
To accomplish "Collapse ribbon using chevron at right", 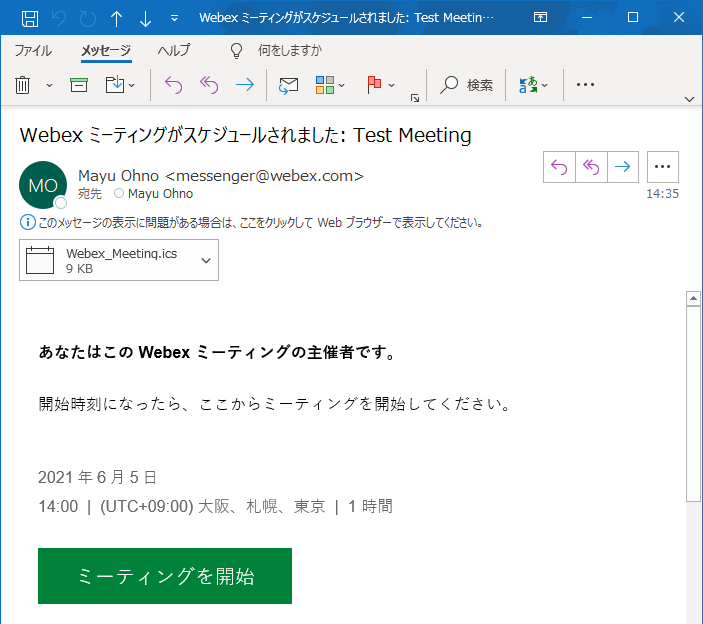I will click(x=690, y=99).
